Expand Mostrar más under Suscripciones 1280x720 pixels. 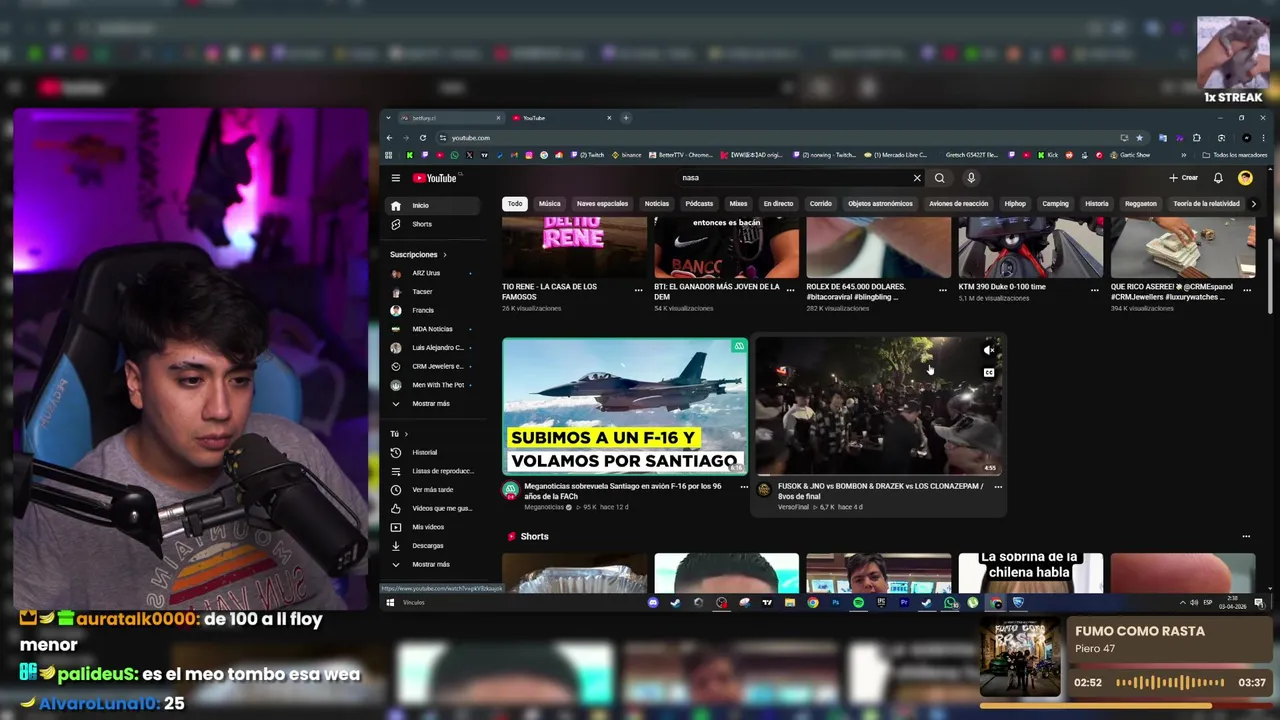(x=435, y=404)
